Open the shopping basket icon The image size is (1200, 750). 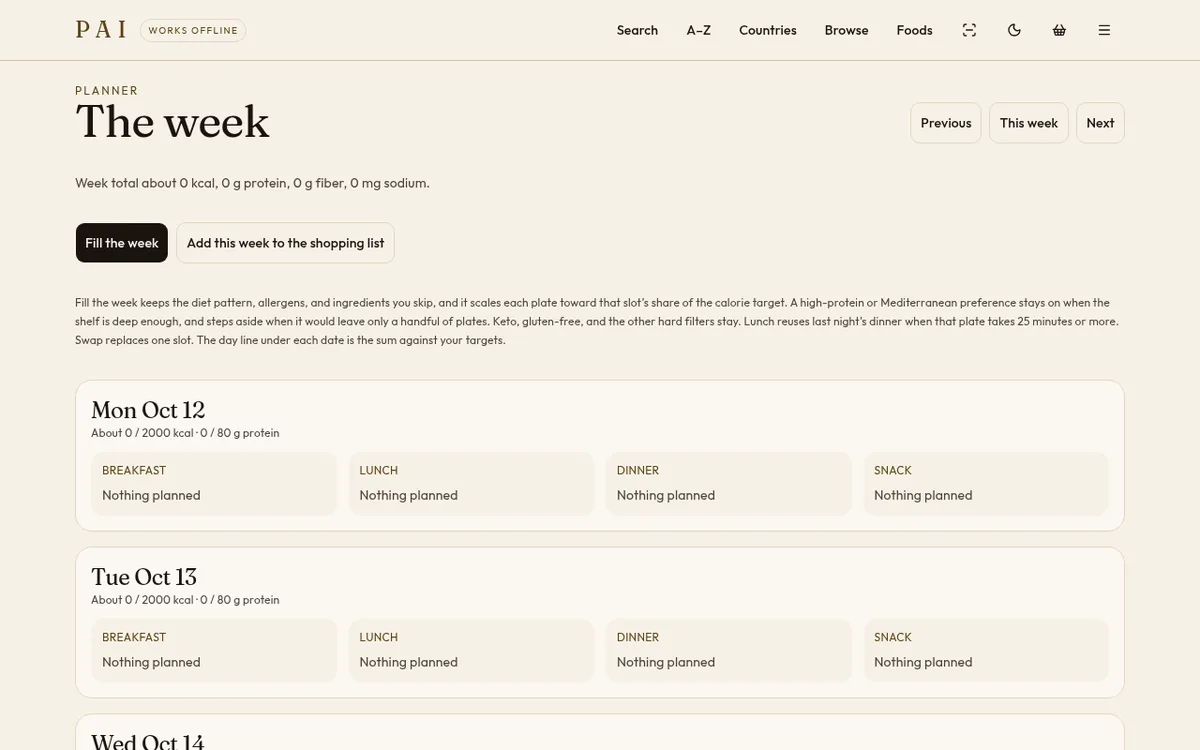tap(1059, 30)
